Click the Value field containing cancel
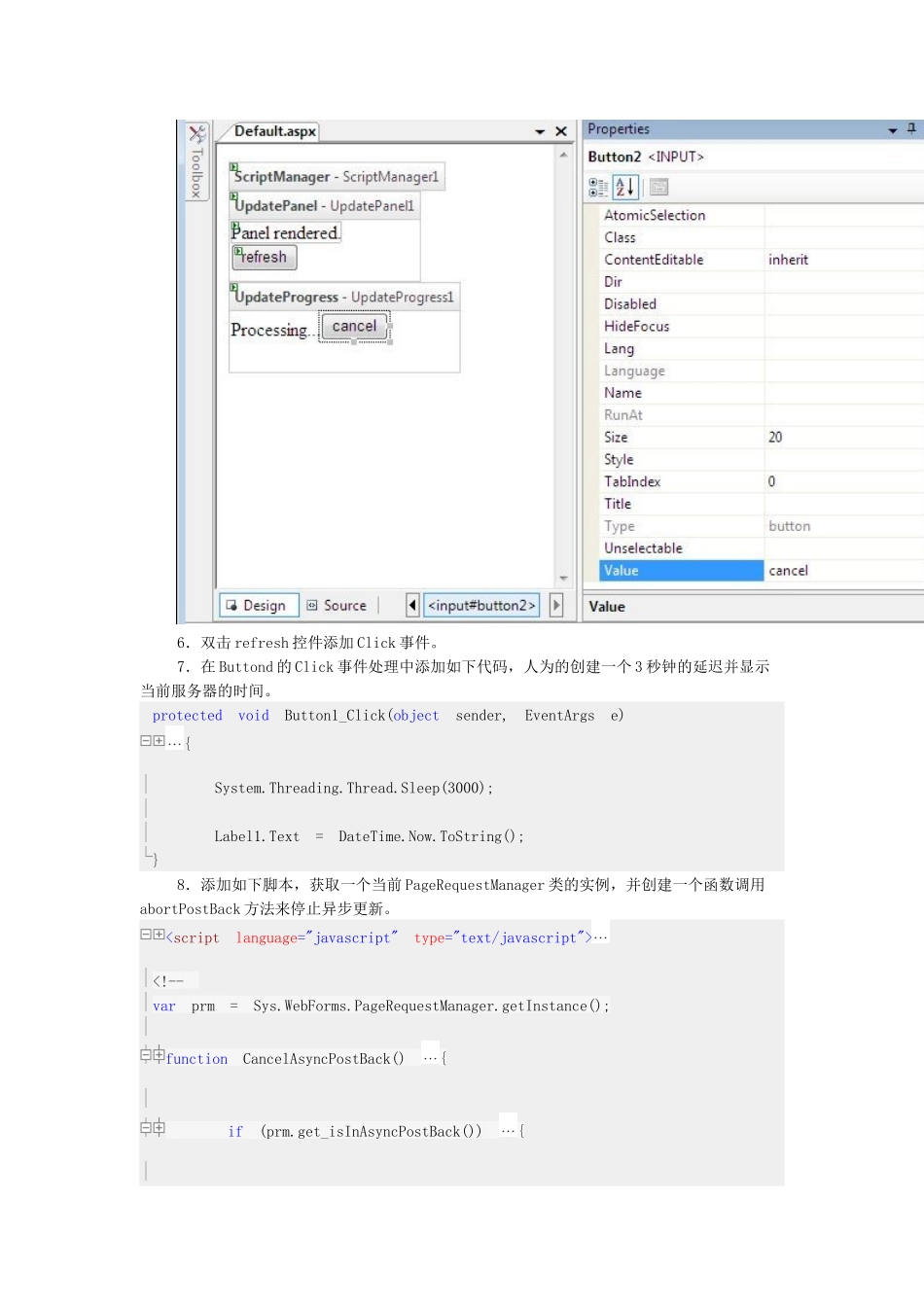Screen dimensions: 924x1307 (x=843, y=571)
